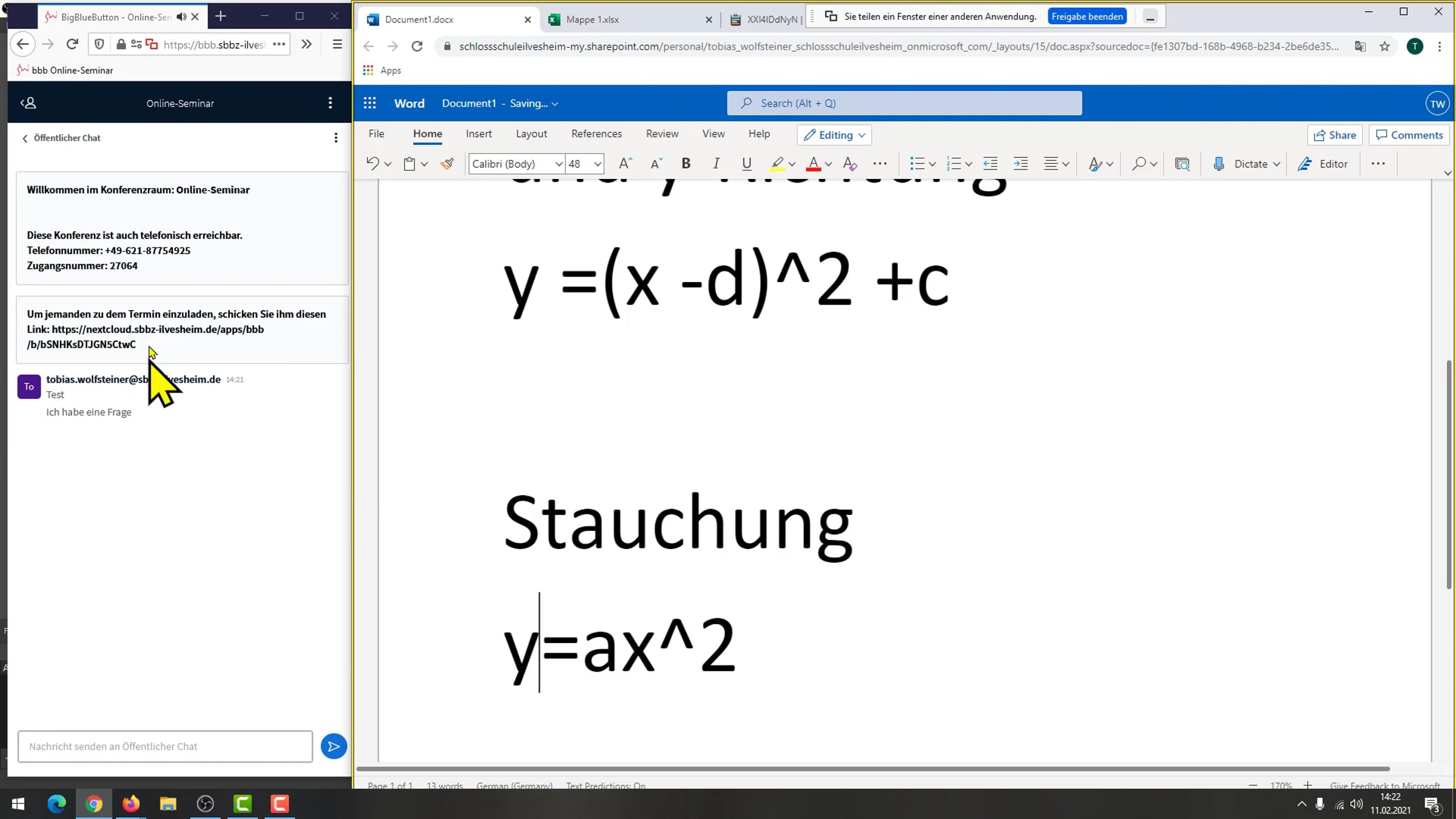Click the Paste clipboard icon

coord(409,164)
